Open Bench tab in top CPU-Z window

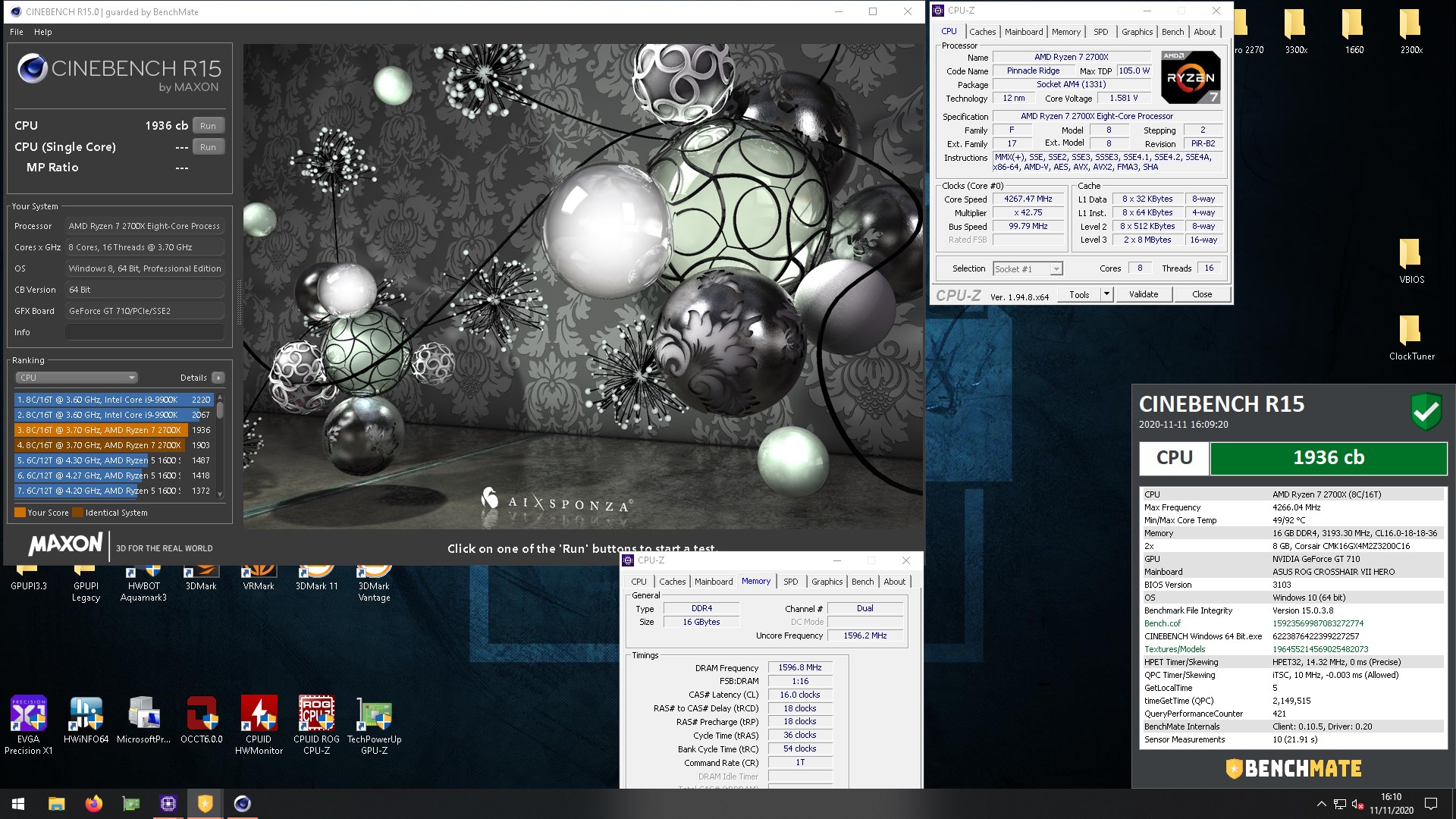1172,32
